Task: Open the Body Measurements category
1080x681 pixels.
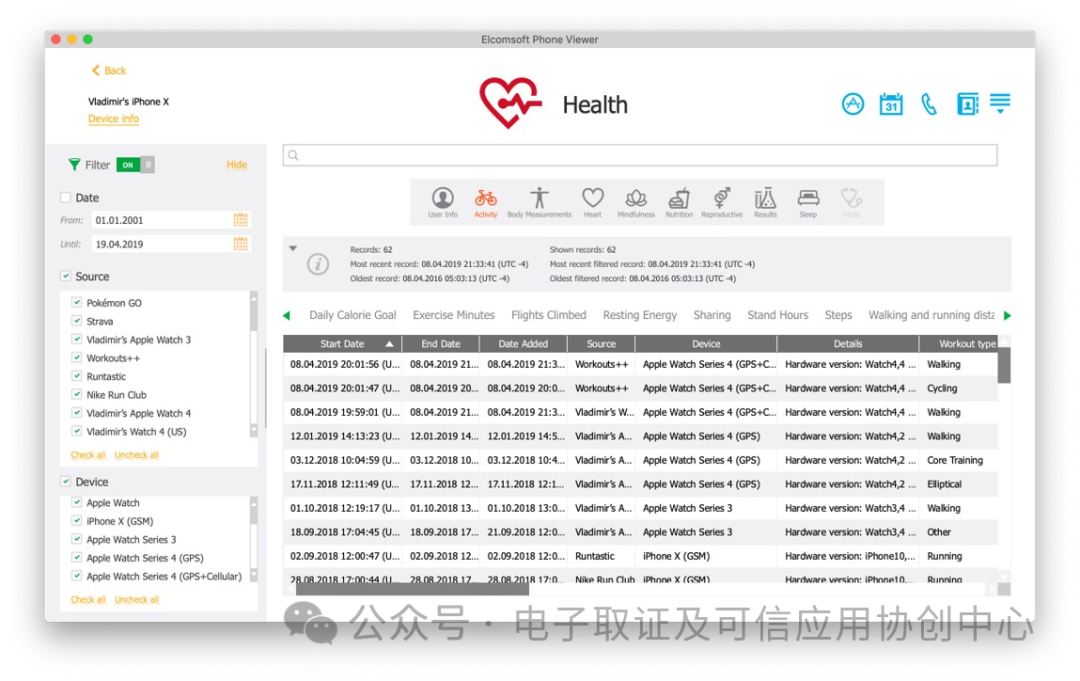Action: tap(539, 202)
